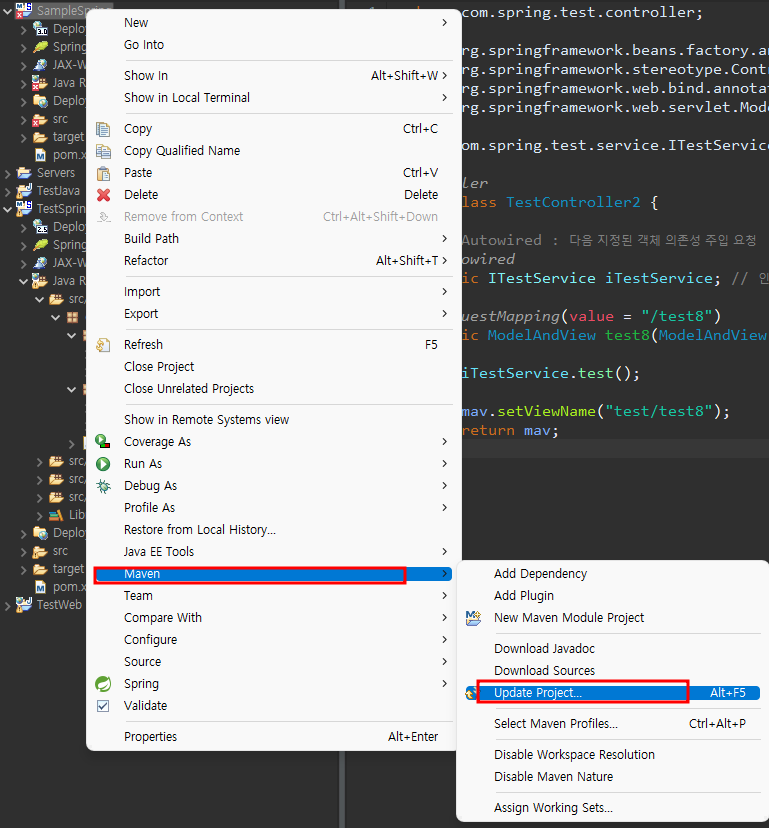Open the Source submenu
The width and height of the screenshot is (769, 828).
[x=274, y=662]
